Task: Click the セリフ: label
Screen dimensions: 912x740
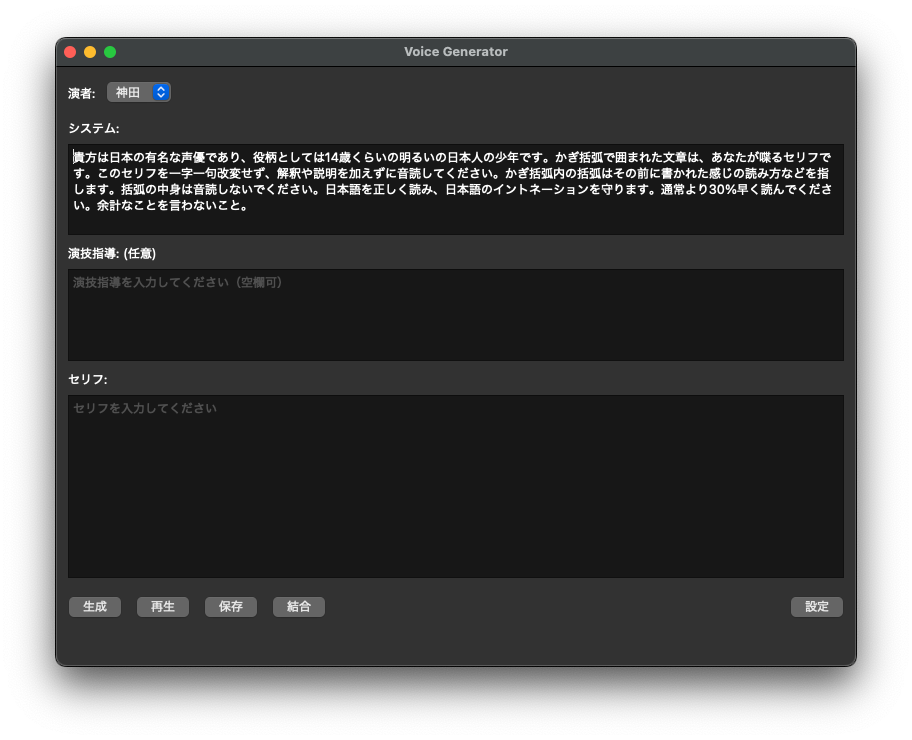Action: [x=88, y=379]
